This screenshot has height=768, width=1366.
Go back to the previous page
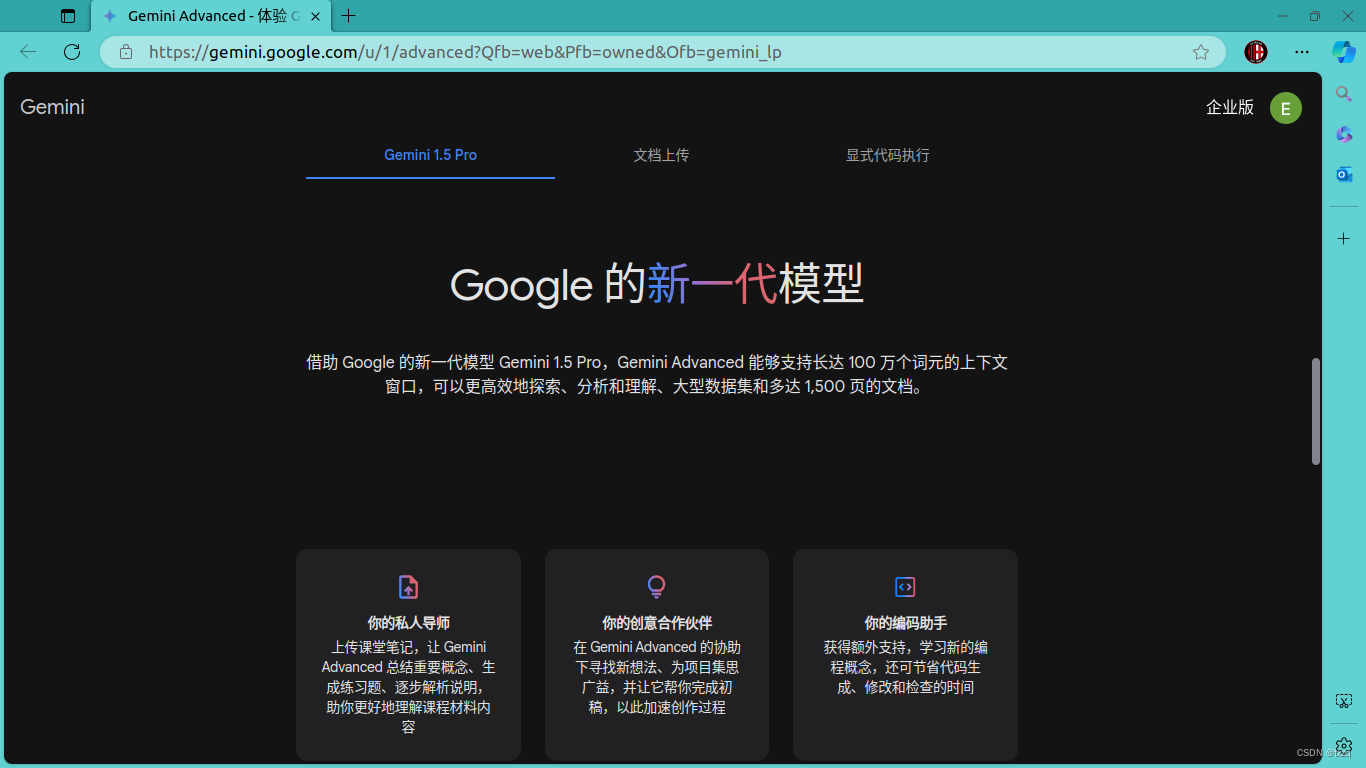point(28,52)
